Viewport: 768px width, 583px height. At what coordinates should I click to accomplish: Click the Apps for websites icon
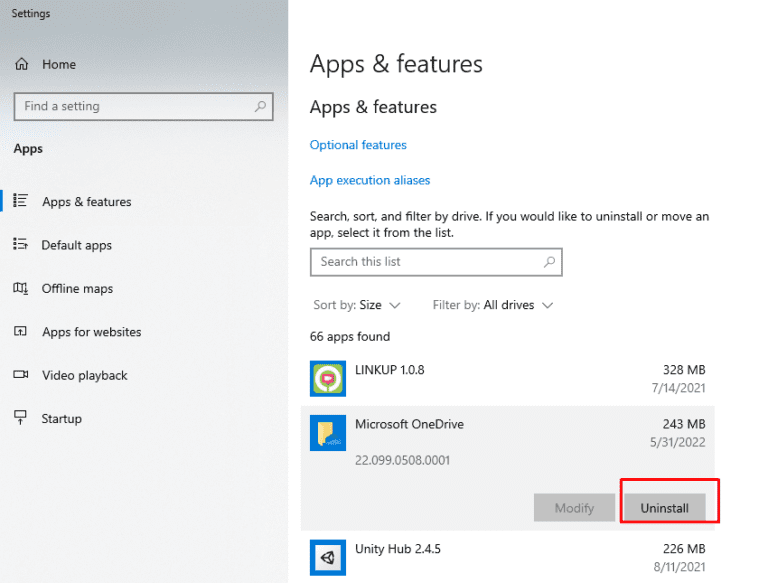click(21, 332)
